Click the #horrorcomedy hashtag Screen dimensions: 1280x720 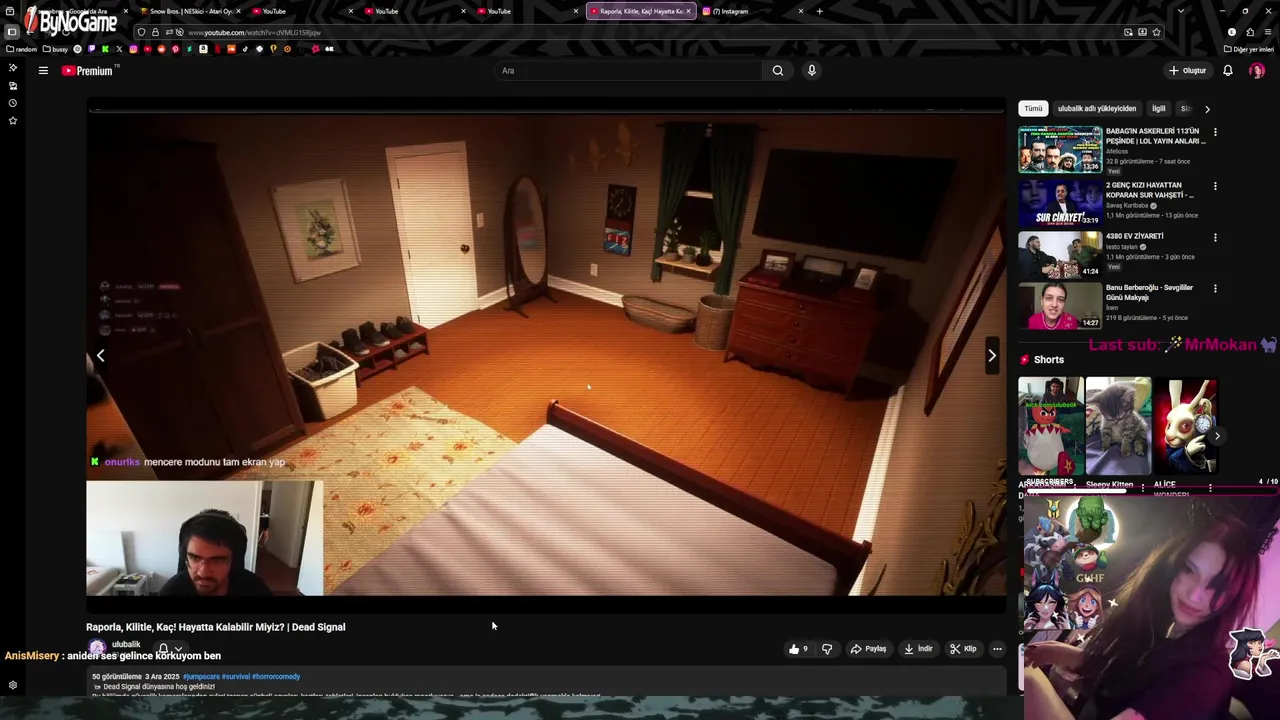[x=276, y=676]
